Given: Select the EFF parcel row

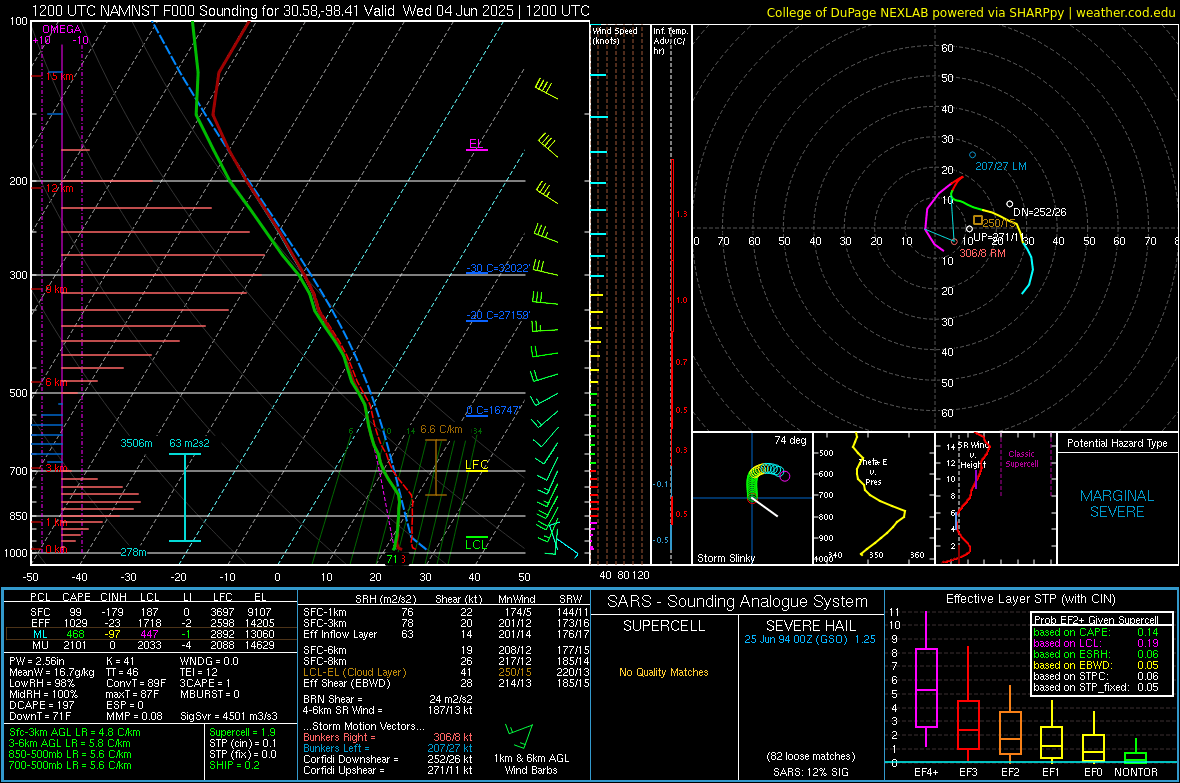Looking at the screenshot, I should 151,623.
